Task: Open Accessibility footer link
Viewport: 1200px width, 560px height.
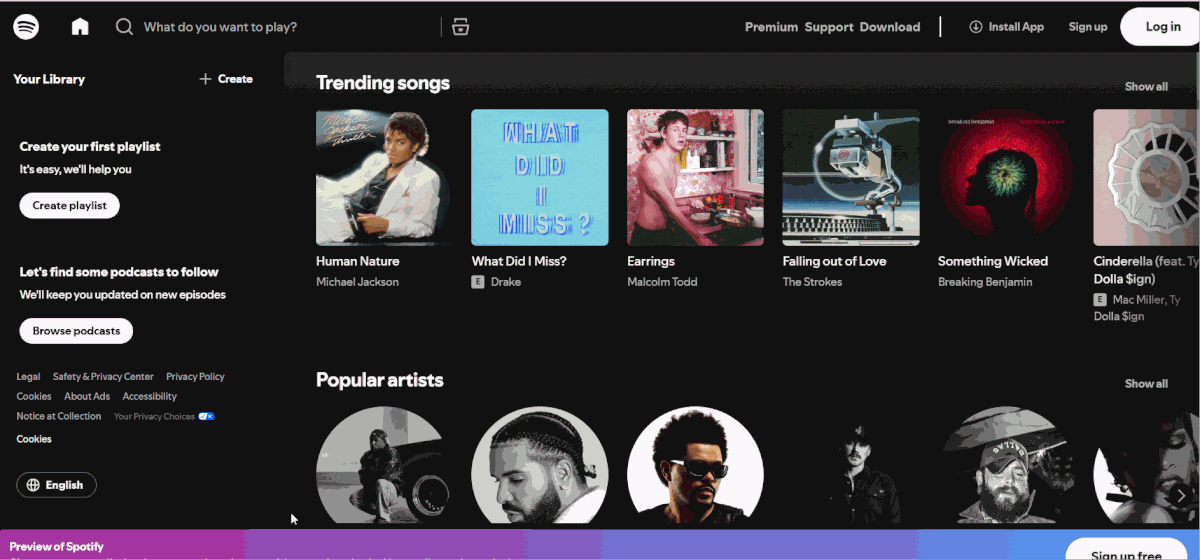Action: (150, 397)
